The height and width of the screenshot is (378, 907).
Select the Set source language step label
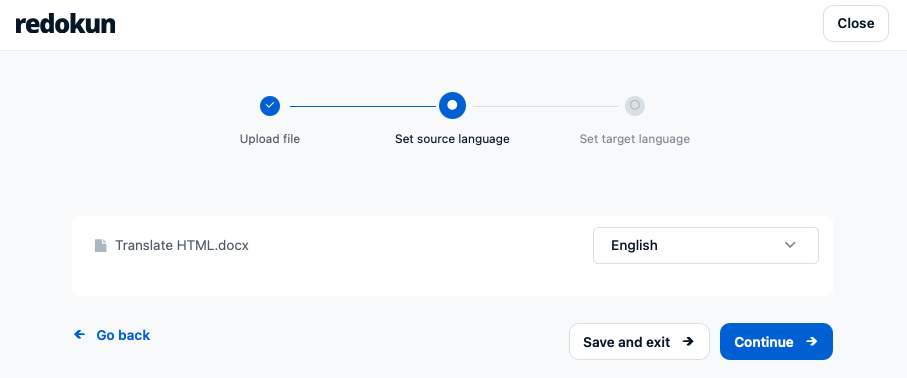point(452,139)
